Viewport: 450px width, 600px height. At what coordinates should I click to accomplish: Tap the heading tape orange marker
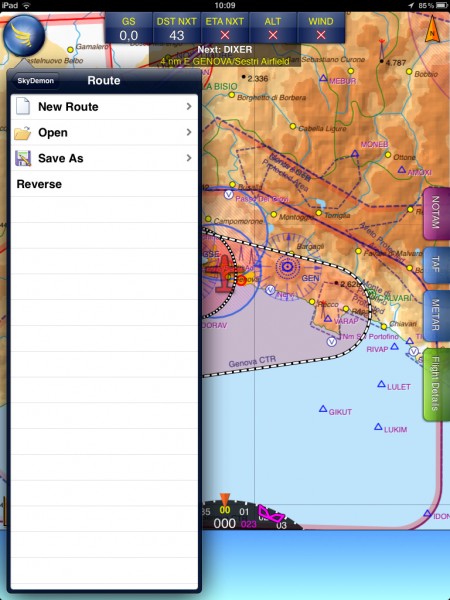point(225,499)
